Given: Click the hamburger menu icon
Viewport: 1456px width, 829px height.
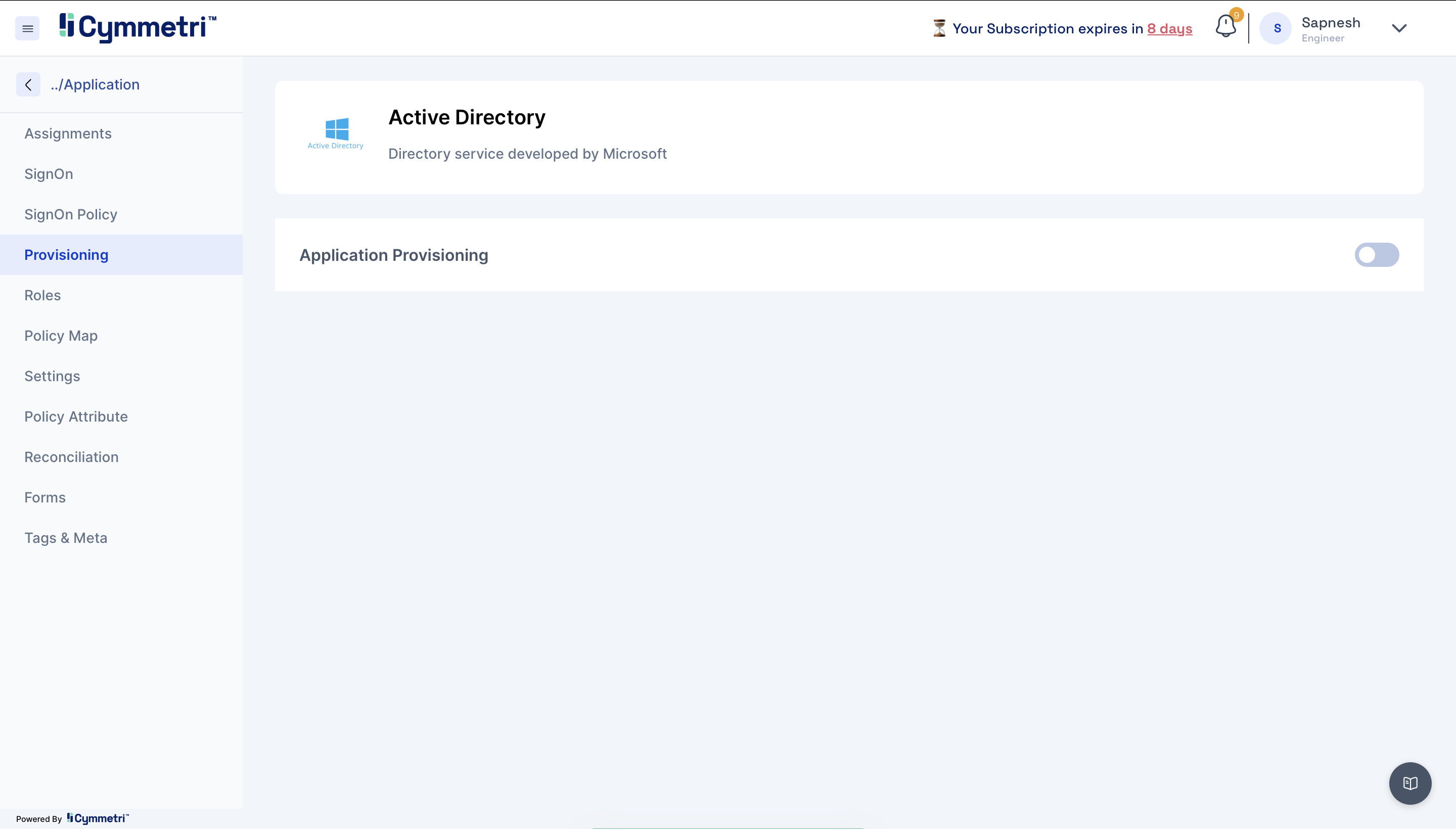Looking at the screenshot, I should [x=27, y=28].
